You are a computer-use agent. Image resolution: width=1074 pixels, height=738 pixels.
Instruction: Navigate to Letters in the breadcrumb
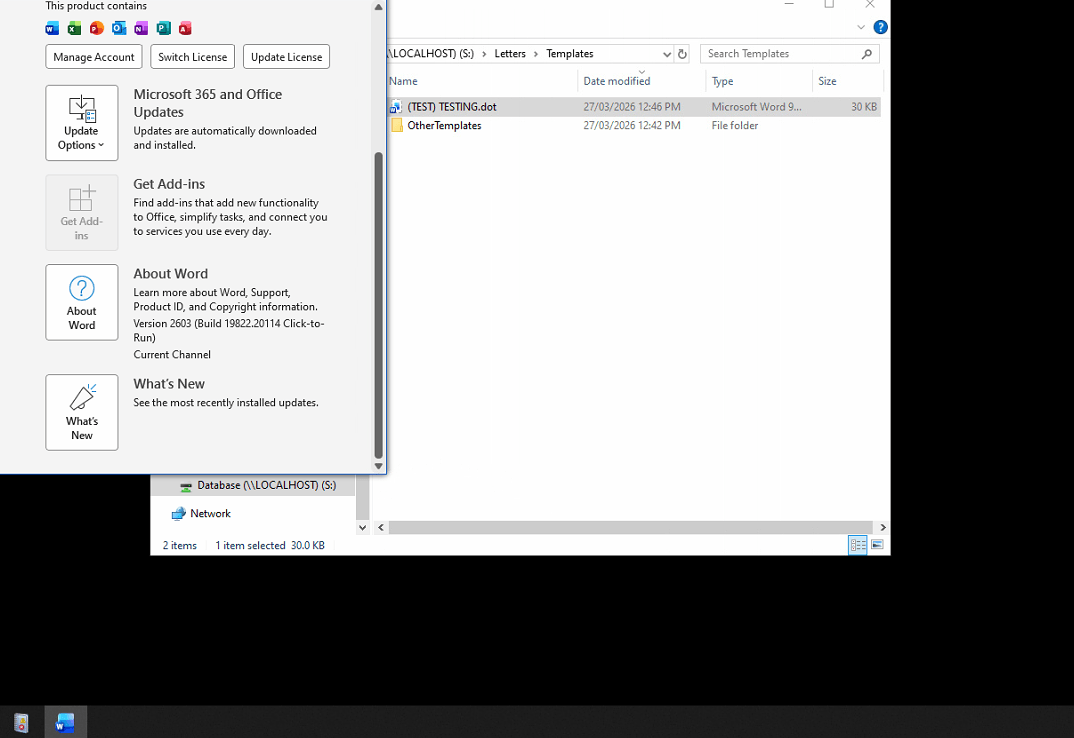point(510,53)
